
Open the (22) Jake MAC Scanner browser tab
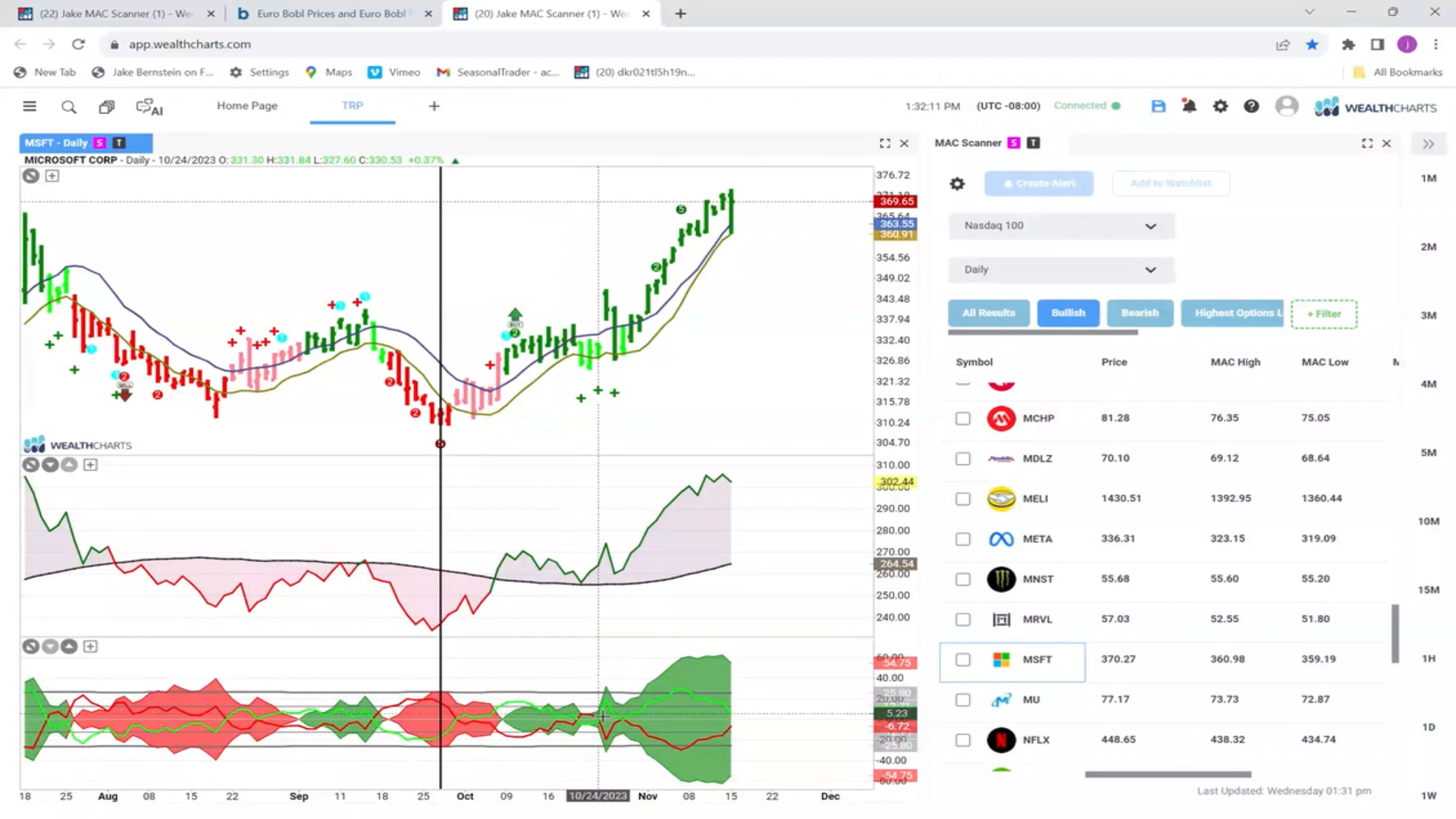coord(115,14)
